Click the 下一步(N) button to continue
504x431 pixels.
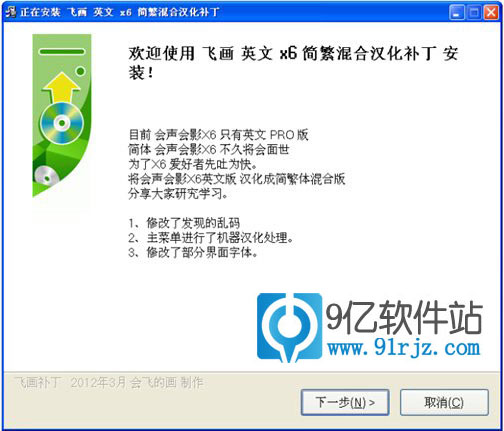tap(345, 402)
